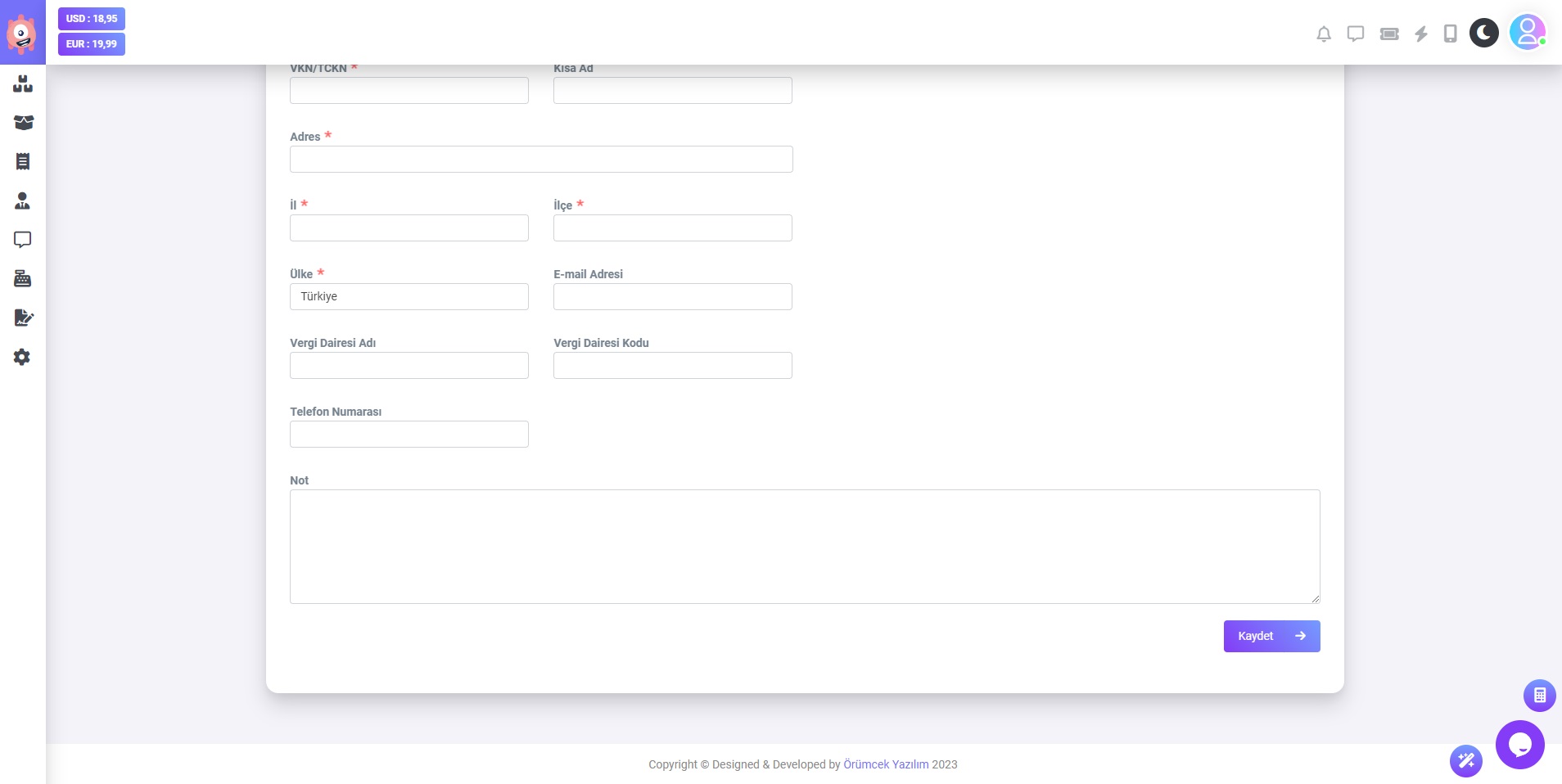Open the Örümcek Yazılım footer link

click(886, 764)
